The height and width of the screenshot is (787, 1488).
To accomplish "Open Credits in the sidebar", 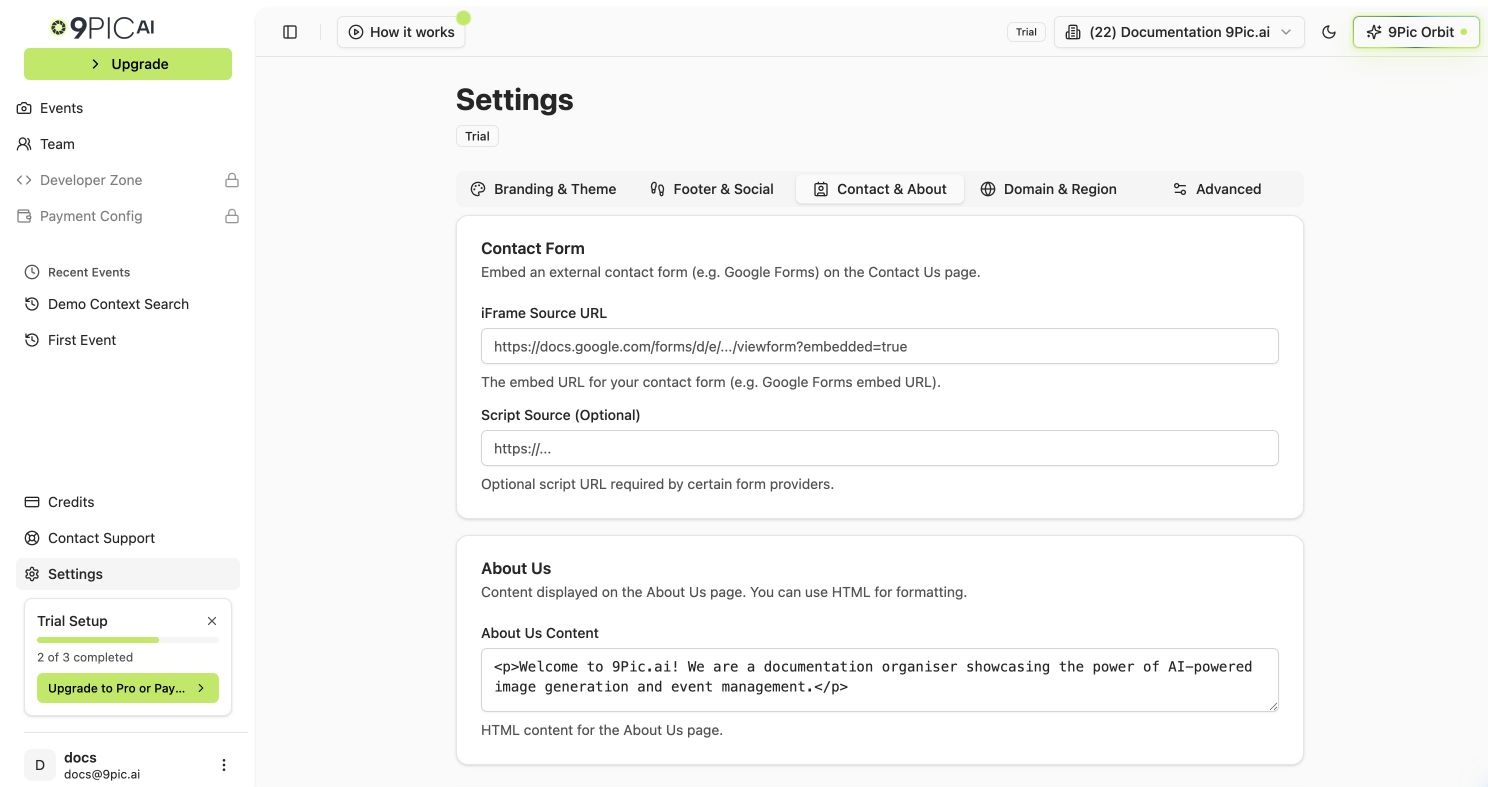I will (128, 502).
